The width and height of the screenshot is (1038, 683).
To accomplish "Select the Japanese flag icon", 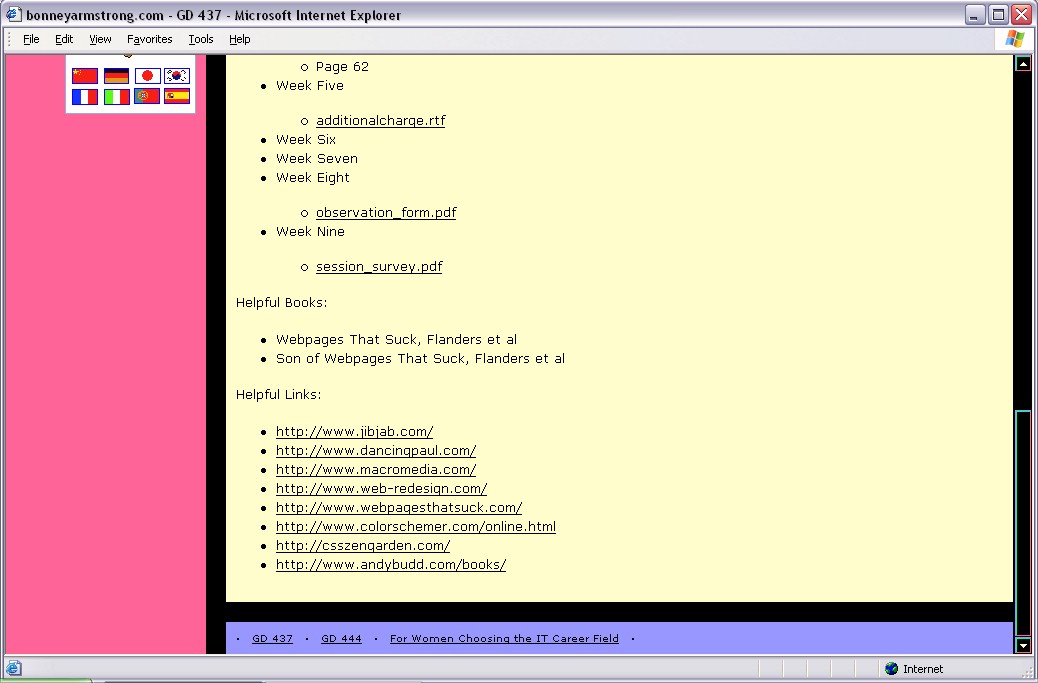I will pos(147,76).
